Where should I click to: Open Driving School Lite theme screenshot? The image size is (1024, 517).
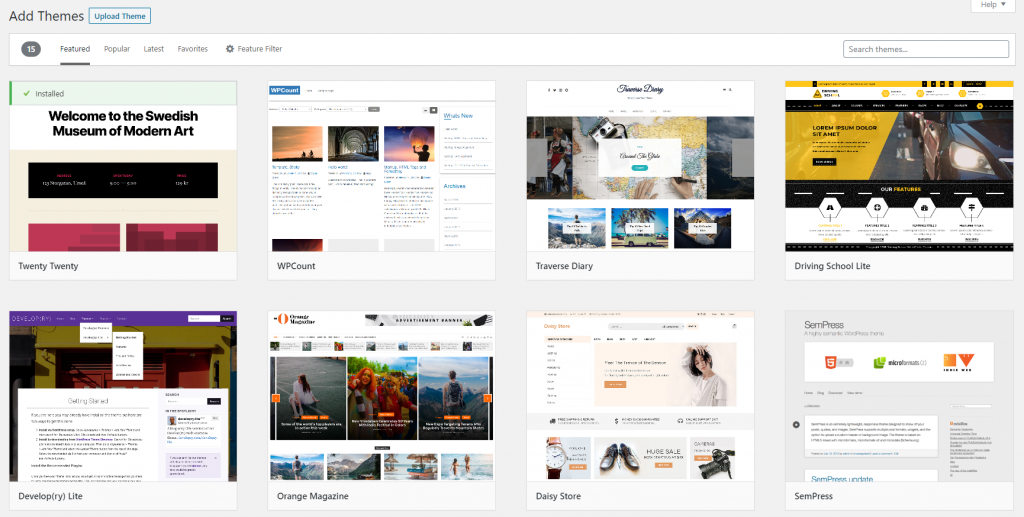[899, 166]
